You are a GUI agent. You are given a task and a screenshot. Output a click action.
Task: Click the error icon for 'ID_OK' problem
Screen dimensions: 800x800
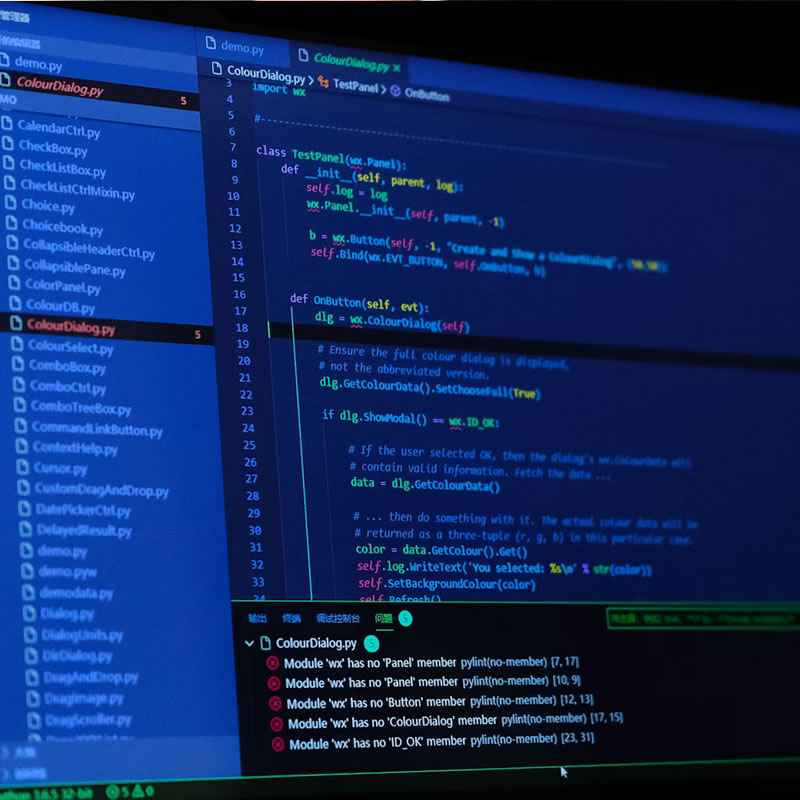click(277, 744)
